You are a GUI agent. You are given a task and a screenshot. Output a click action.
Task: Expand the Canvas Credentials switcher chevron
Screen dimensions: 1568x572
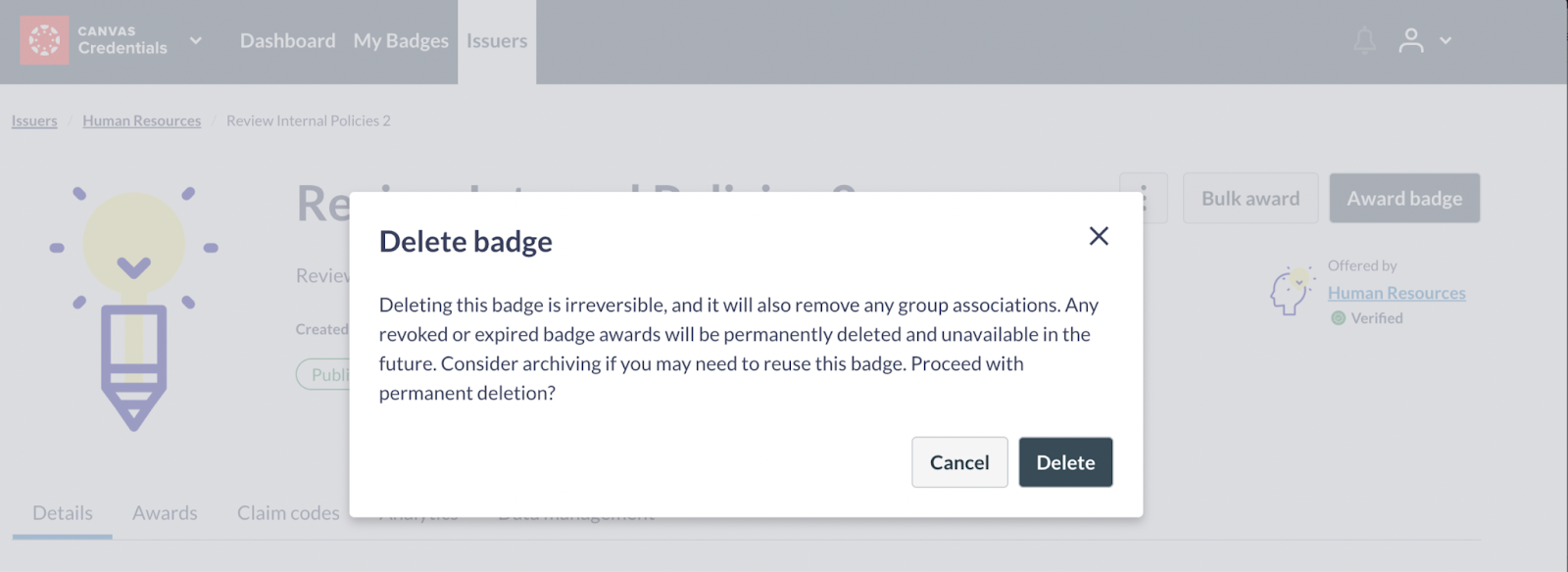tap(196, 41)
